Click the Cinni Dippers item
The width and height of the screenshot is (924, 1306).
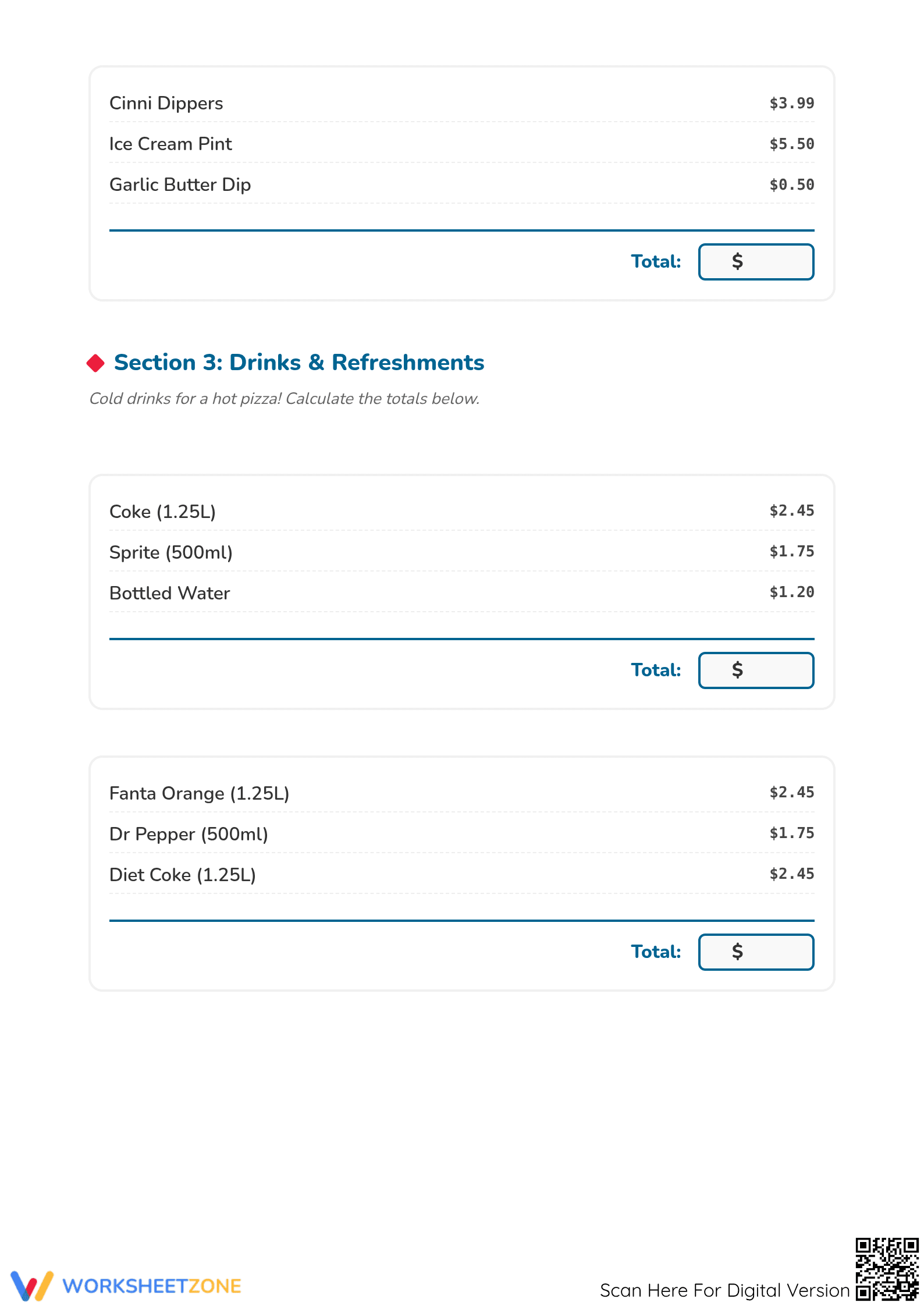point(166,103)
